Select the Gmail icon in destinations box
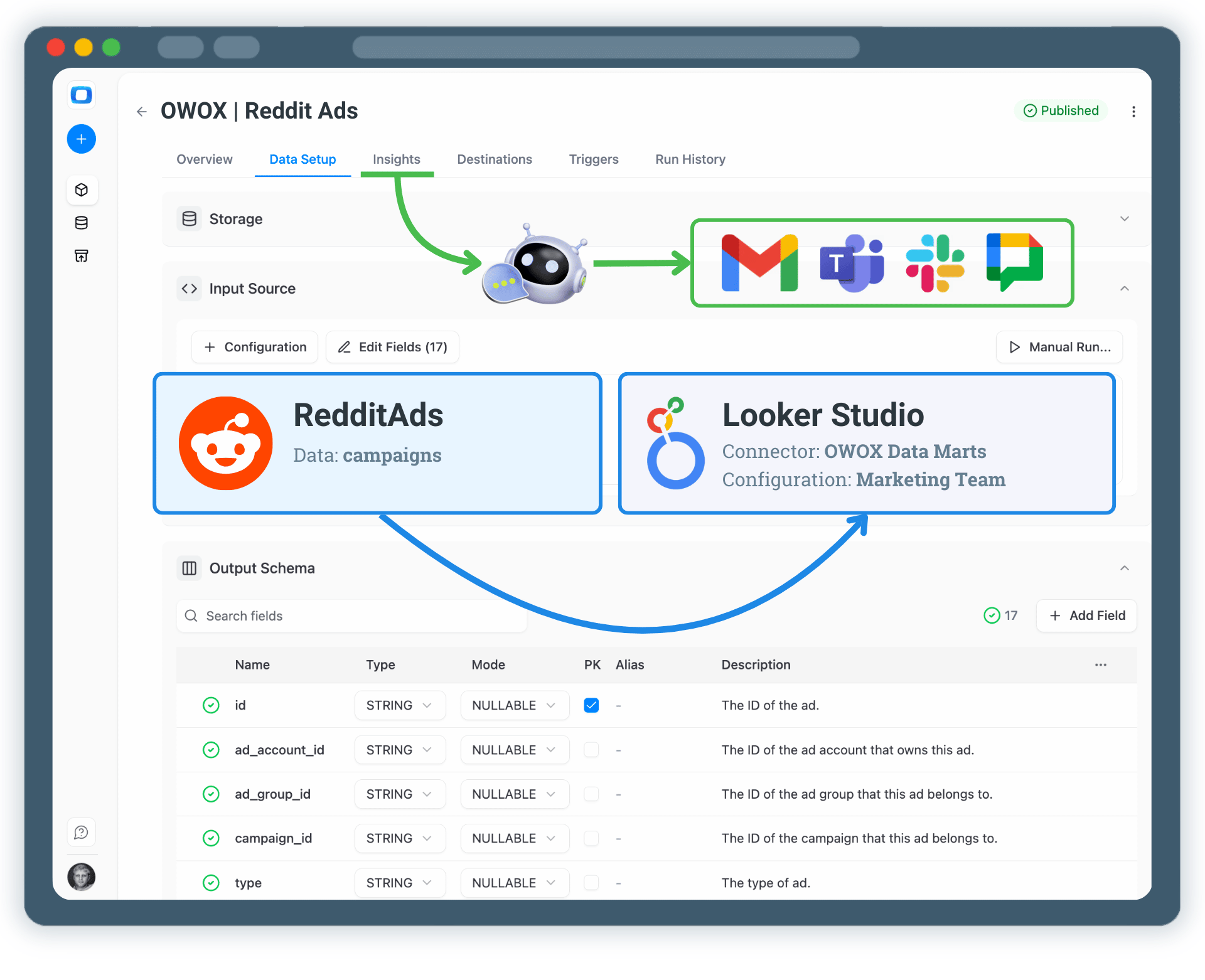The image size is (1205, 980). (759, 263)
